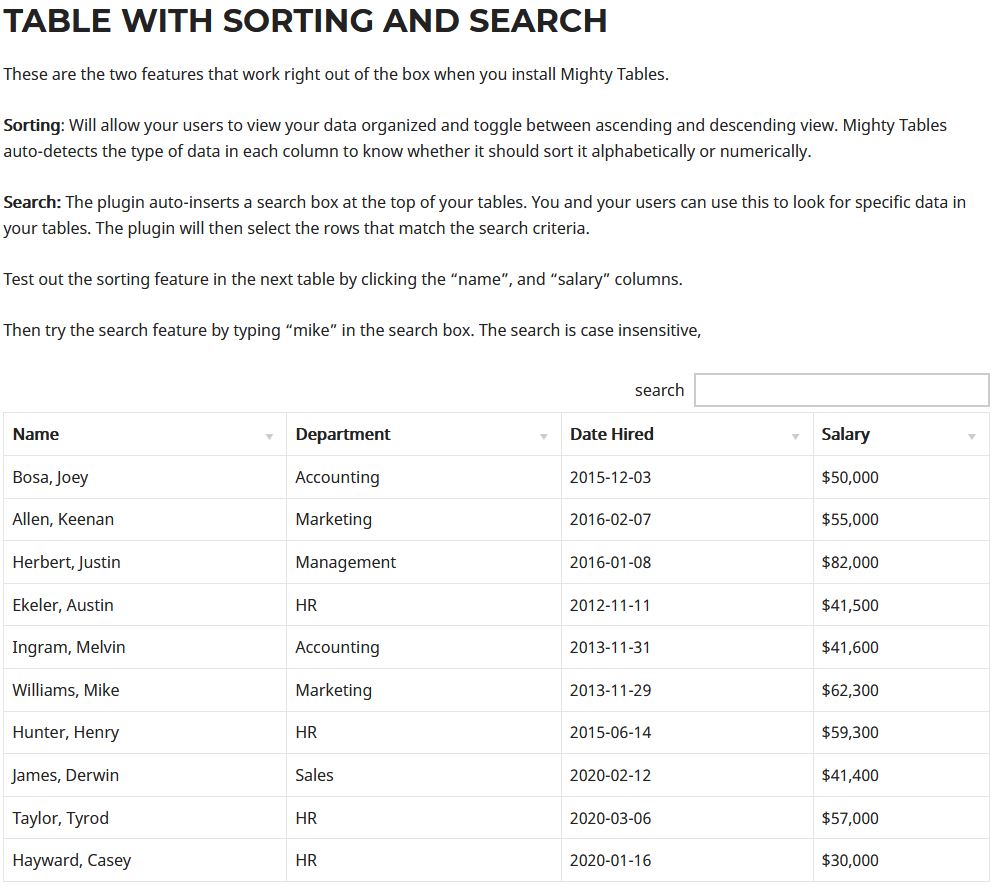Sort table by the Date Hired header

tap(611, 434)
